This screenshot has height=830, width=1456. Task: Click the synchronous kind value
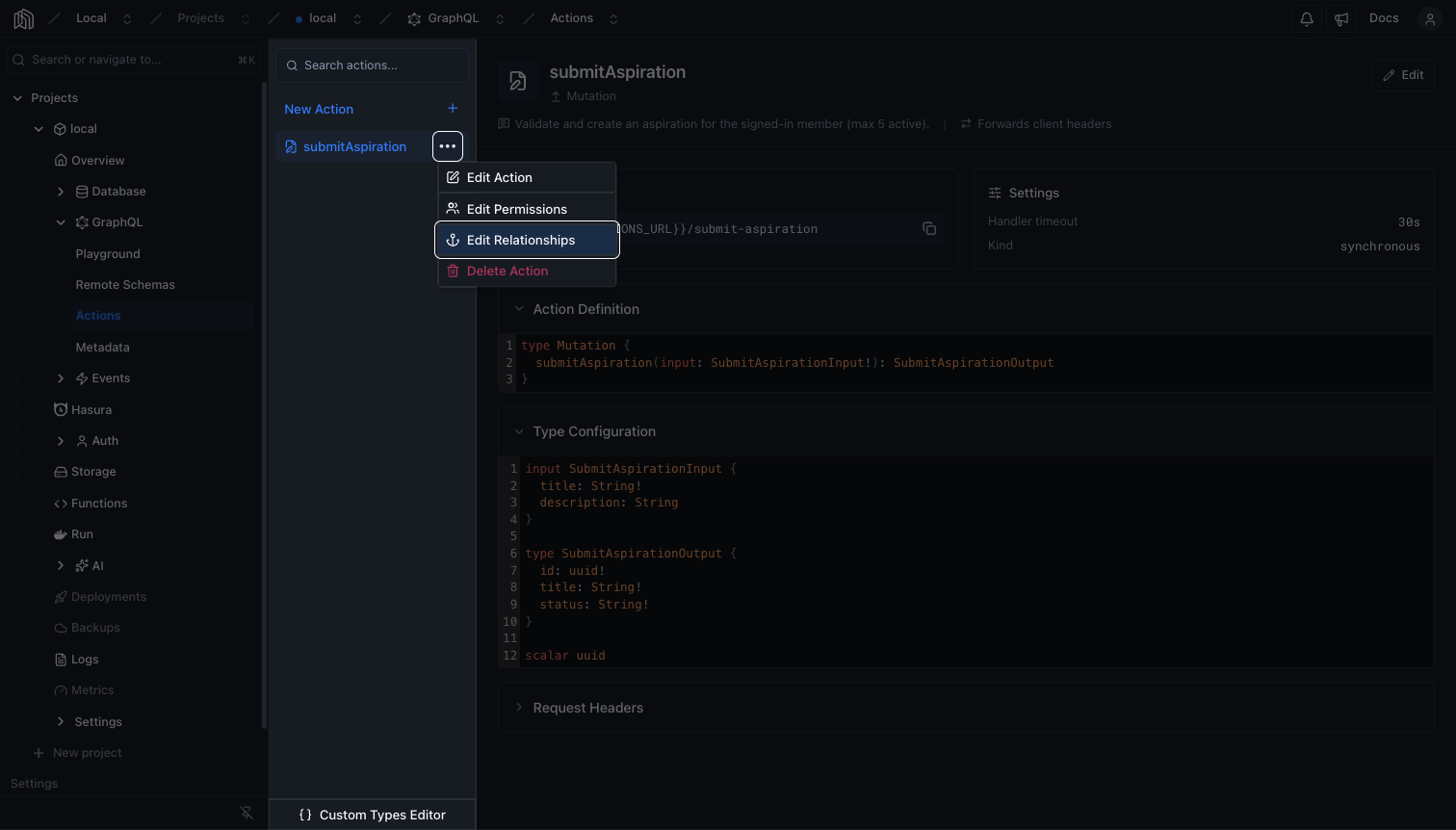[1380, 246]
